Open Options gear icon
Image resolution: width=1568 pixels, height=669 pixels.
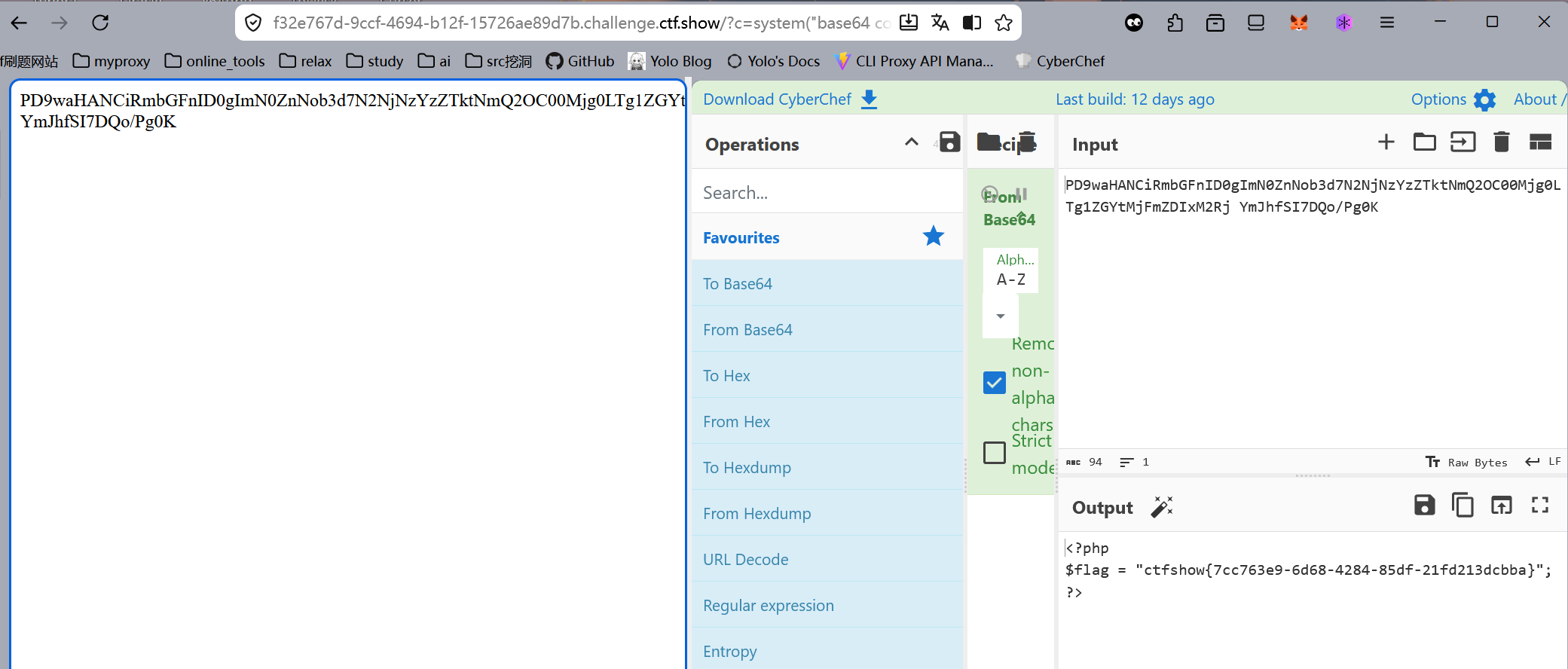(1484, 99)
